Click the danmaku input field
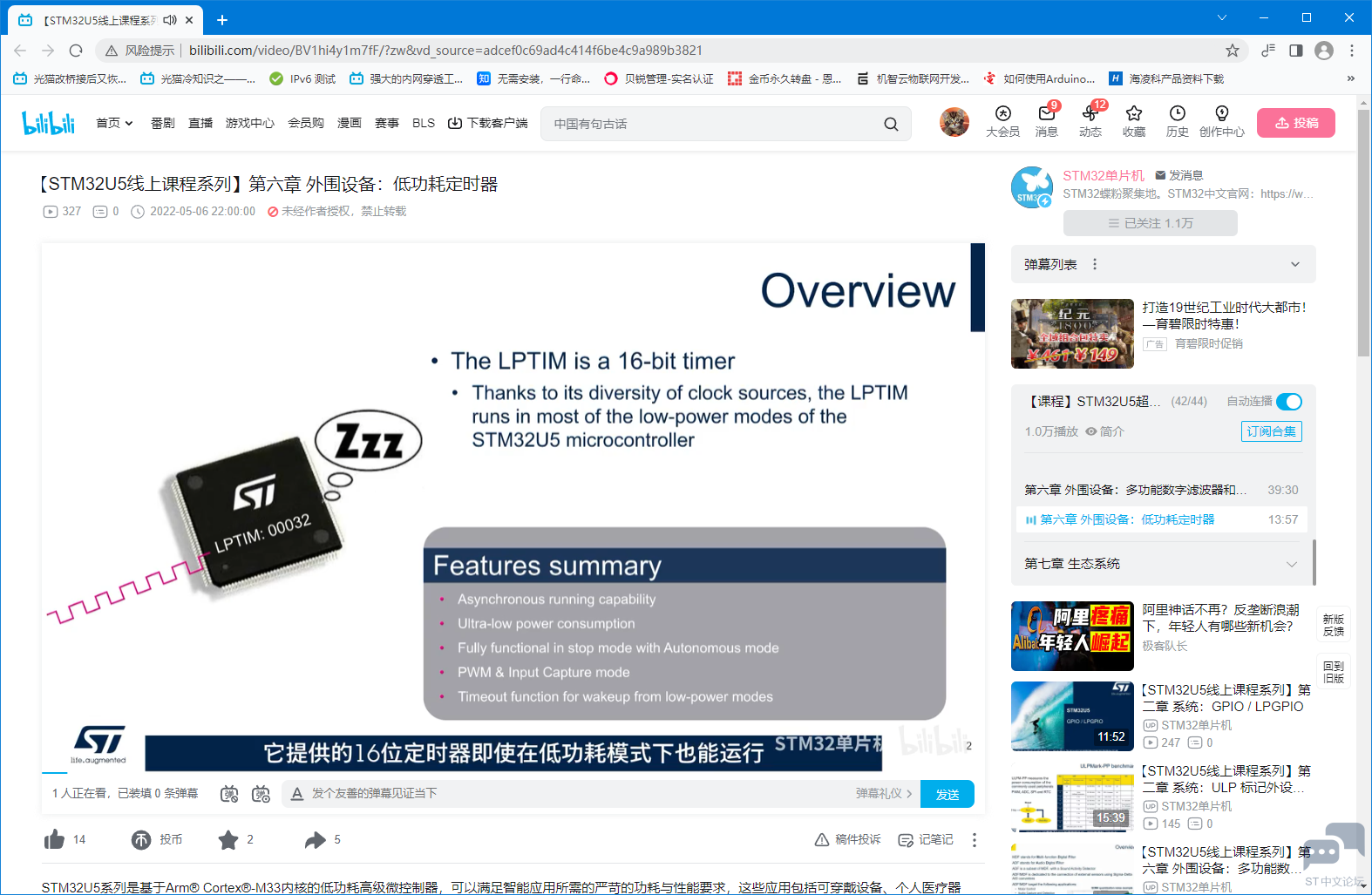1372x895 pixels. tap(575, 793)
